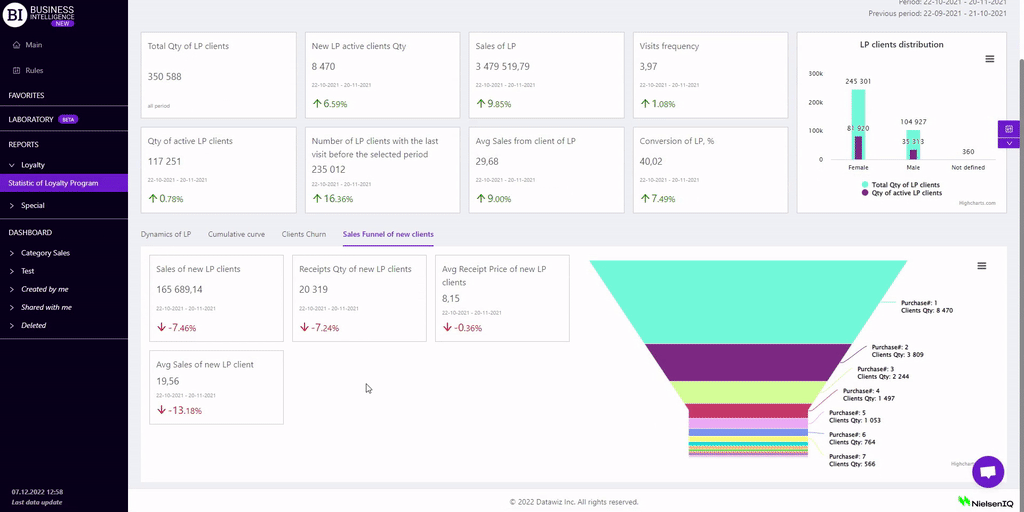The image size is (1024, 512).
Task: Collapse the Loyalty reports group
Action: pyautogui.click(x=33, y=165)
